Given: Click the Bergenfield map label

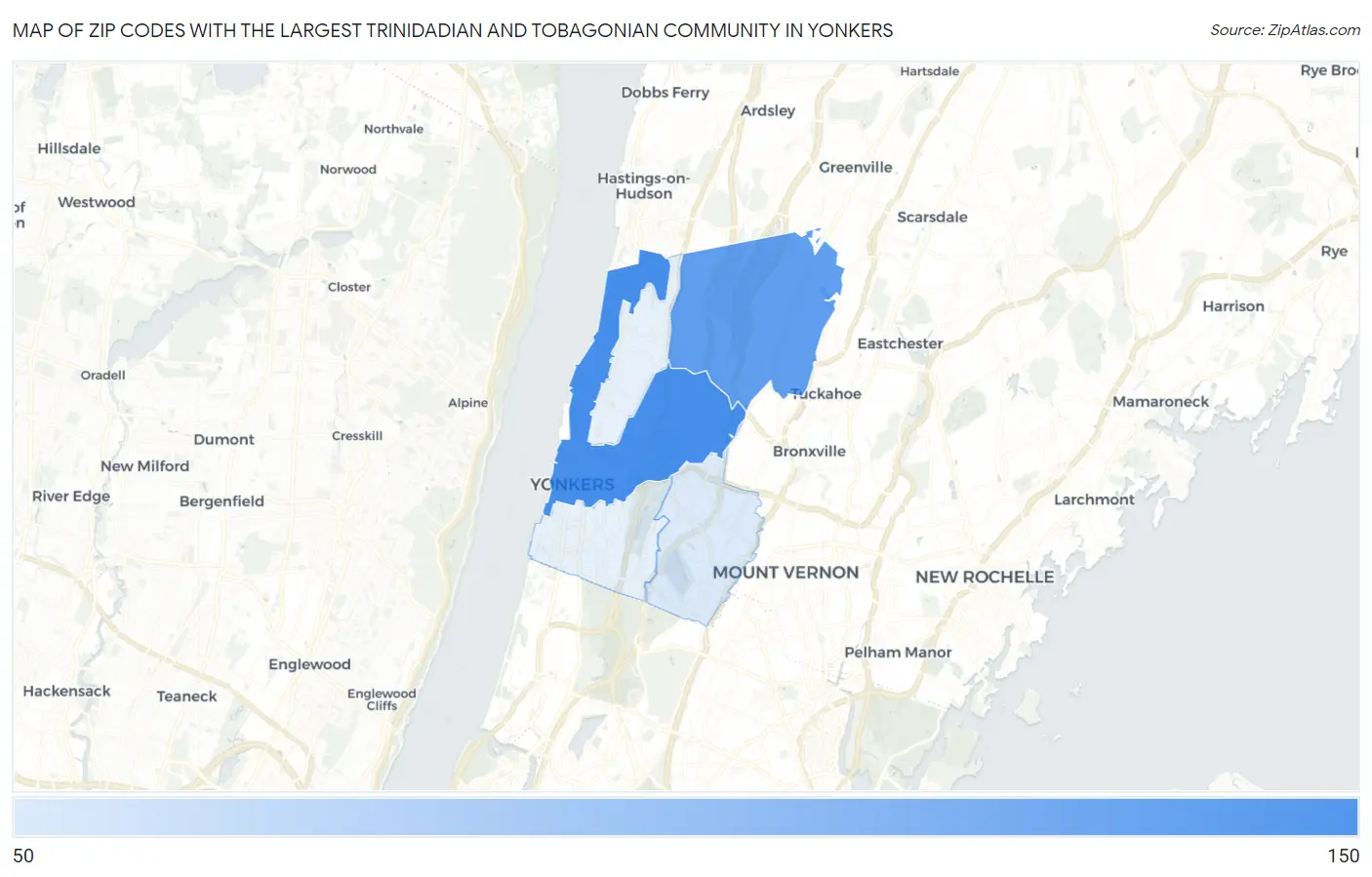Looking at the screenshot, I should click(222, 501).
